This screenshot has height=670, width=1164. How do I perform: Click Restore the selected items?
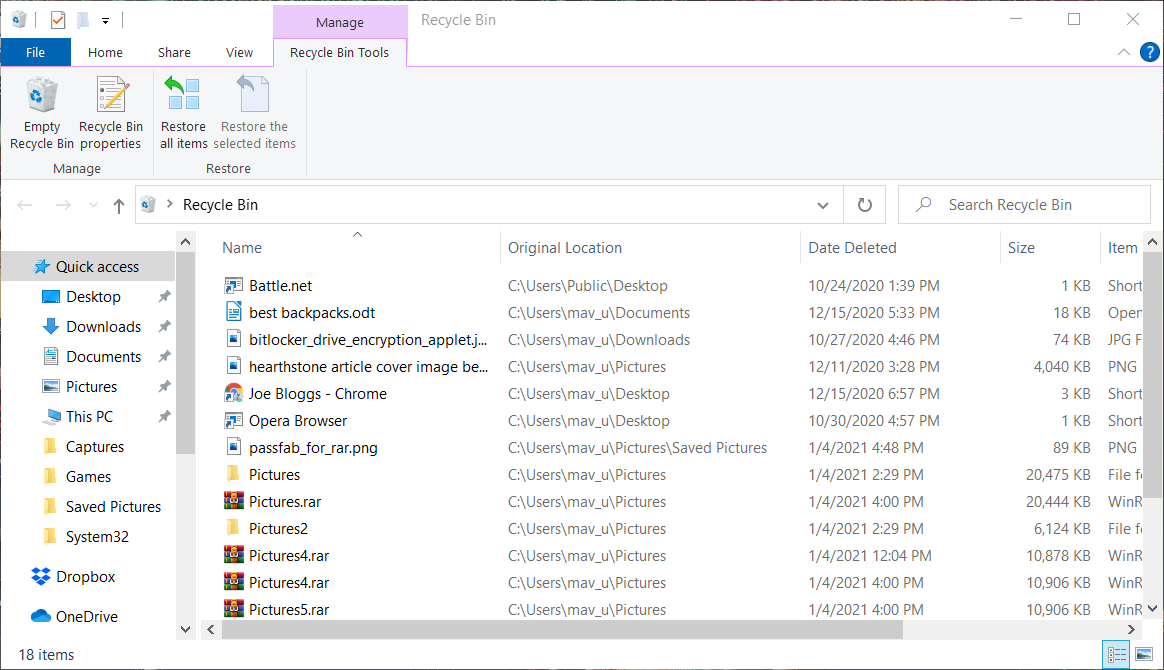(x=254, y=113)
